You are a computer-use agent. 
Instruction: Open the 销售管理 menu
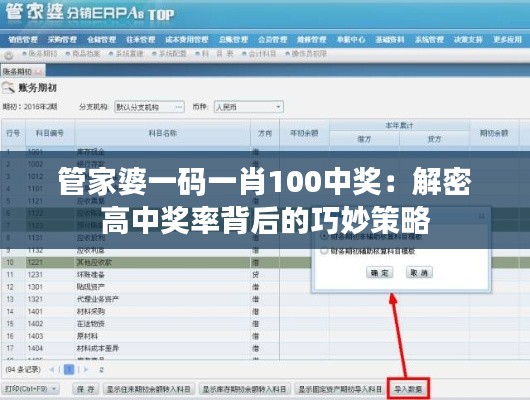click(23, 40)
